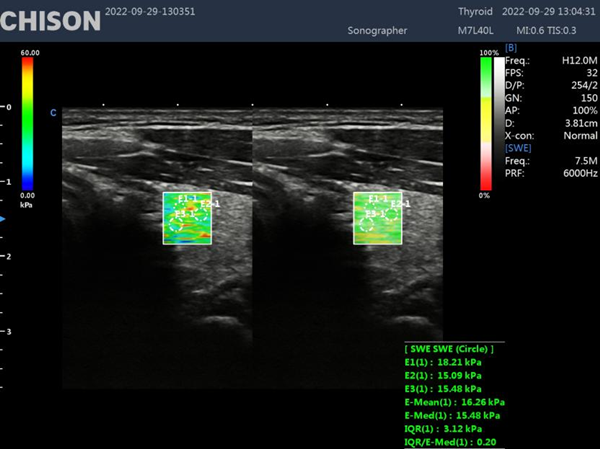Click the [B] mode header
Screen dimensions: 600x449
point(511,48)
